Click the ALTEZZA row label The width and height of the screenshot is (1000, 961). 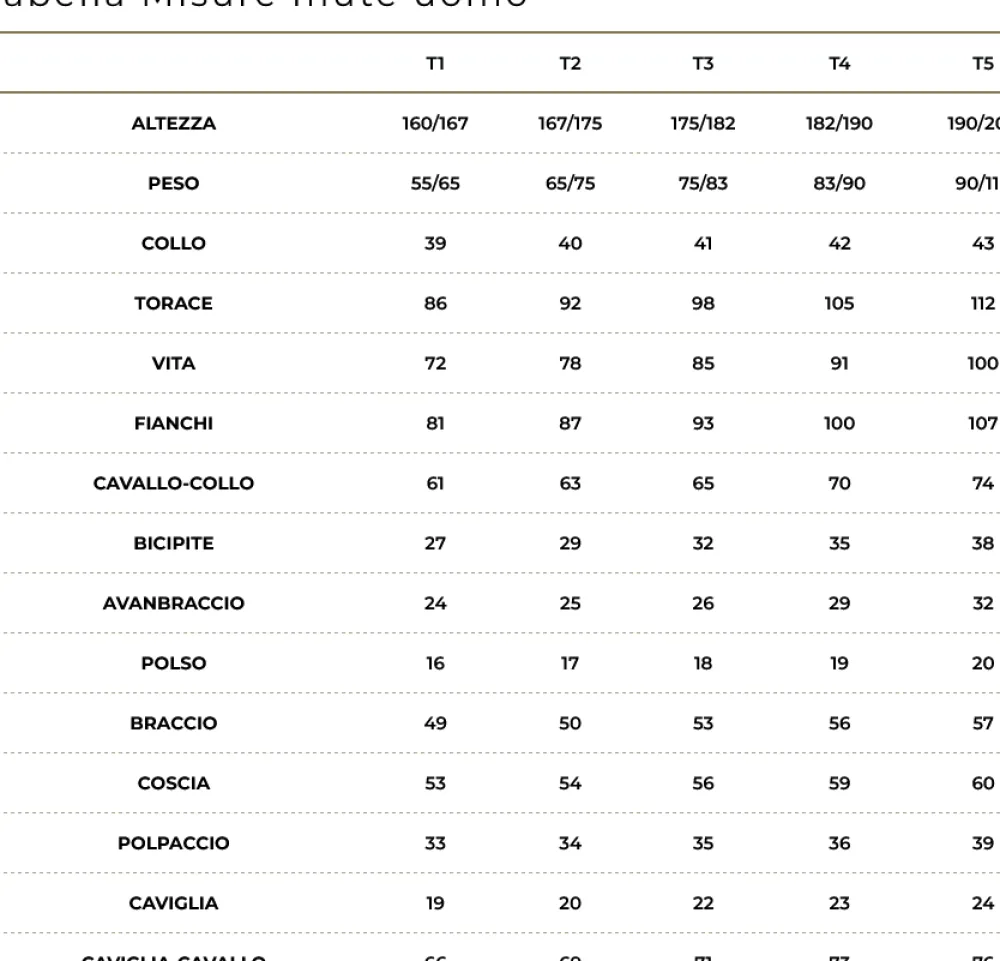173,123
